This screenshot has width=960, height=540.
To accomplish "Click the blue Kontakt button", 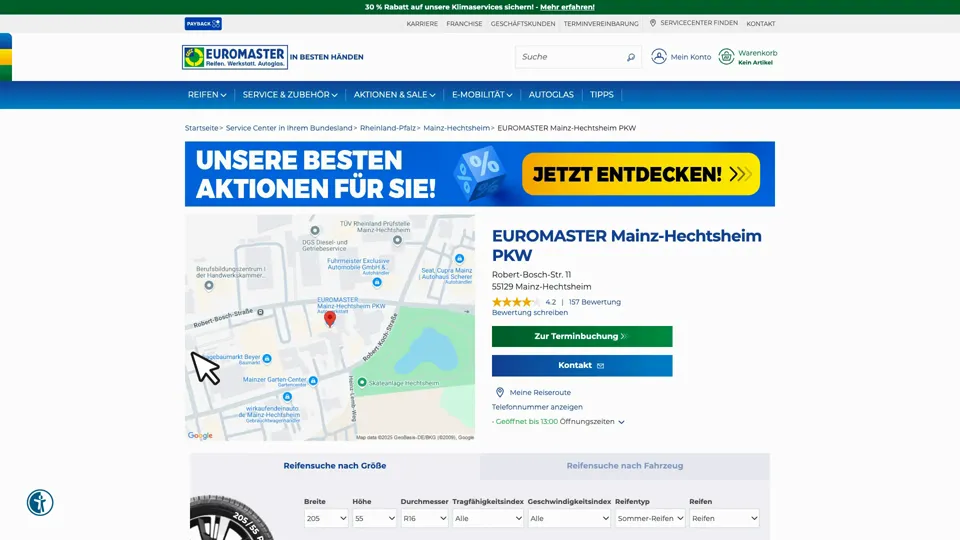I will tap(582, 366).
